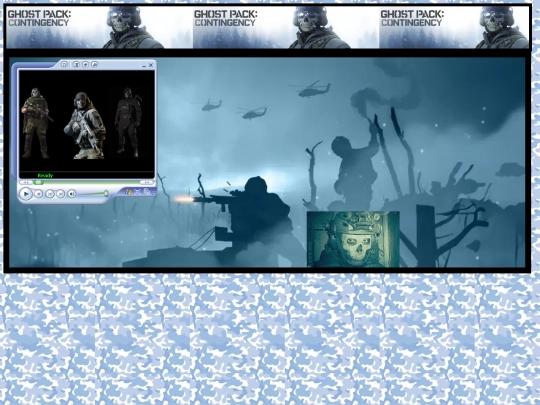Skip to previous track in media player
Image resolution: width=540 pixels, height=405 pixels.
tap(50, 194)
